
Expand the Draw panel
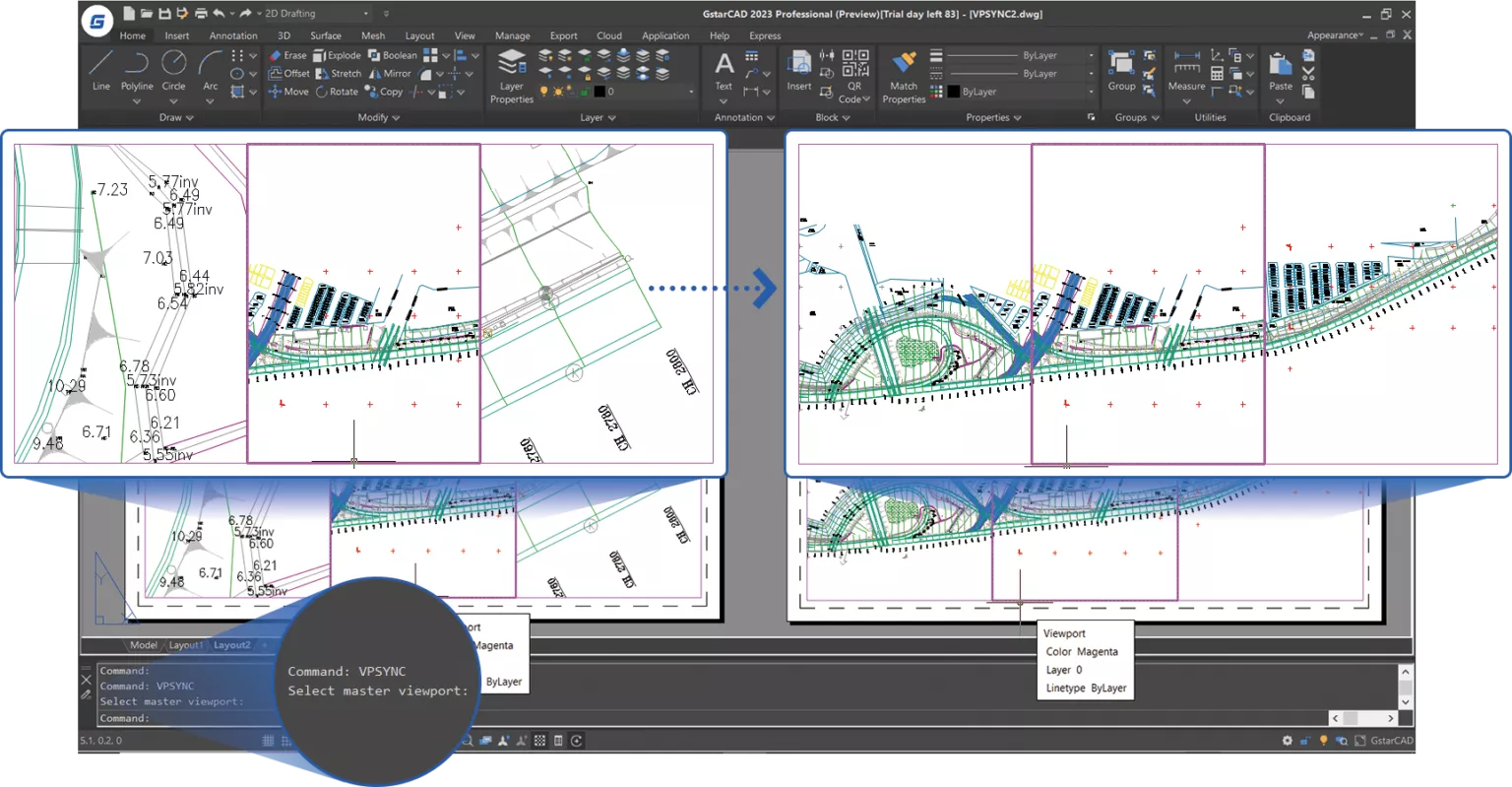click(x=176, y=117)
